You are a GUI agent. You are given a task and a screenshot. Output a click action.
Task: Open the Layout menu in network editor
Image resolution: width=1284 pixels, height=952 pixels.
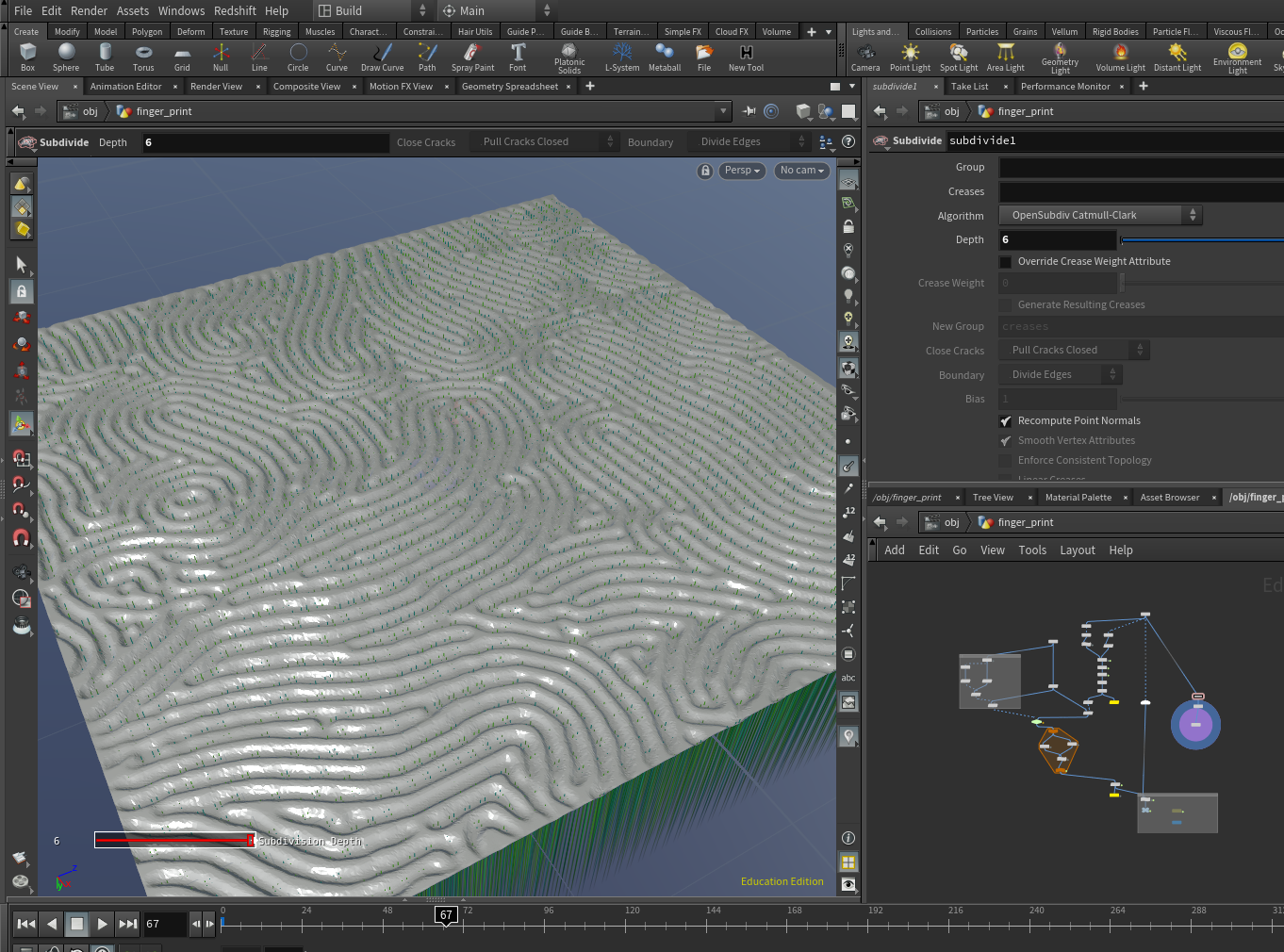click(x=1077, y=550)
